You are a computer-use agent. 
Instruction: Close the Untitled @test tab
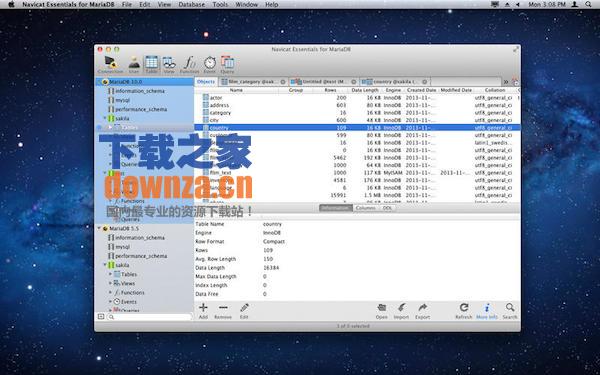click(354, 82)
